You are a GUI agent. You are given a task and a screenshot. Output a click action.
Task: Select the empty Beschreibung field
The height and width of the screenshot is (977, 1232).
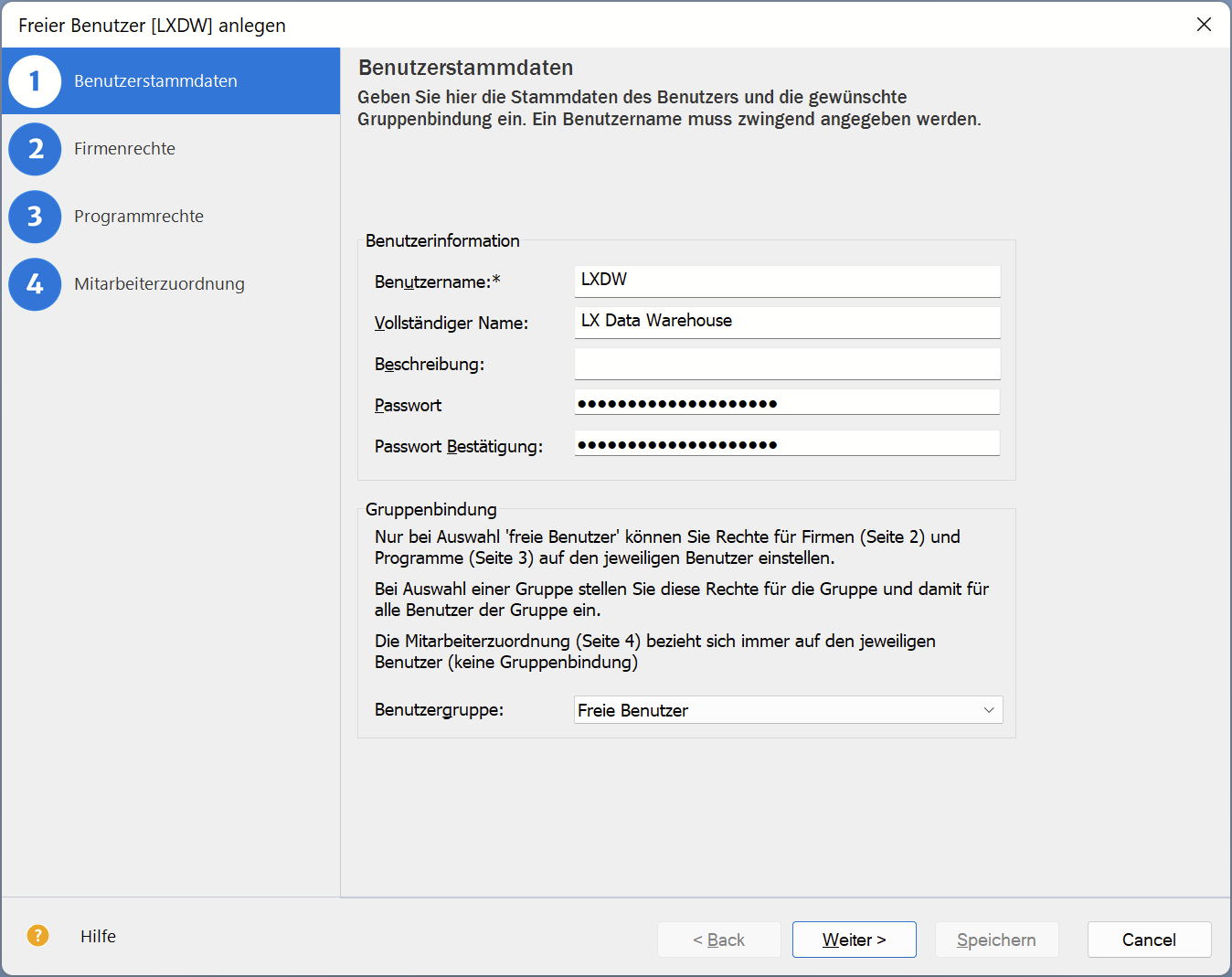tap(787, 364)
